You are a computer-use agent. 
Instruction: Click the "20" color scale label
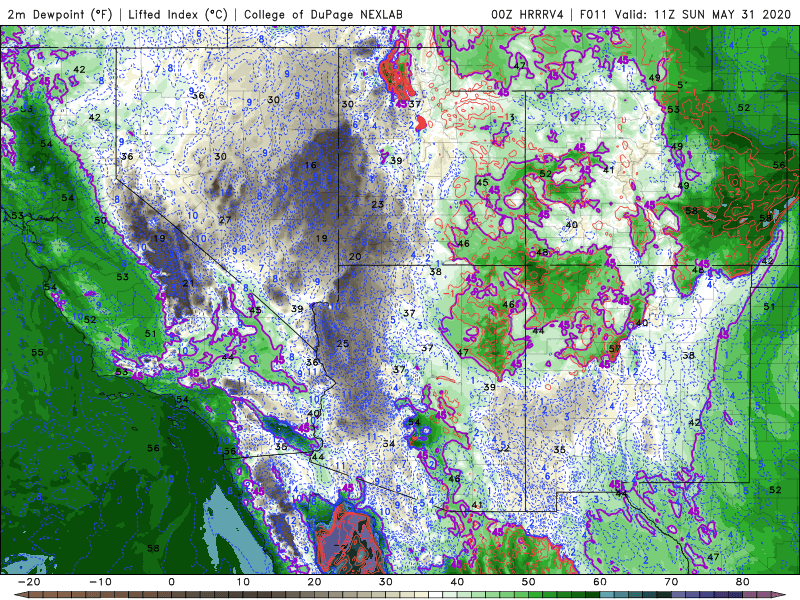pyautogui.click(x=314, y=582)
